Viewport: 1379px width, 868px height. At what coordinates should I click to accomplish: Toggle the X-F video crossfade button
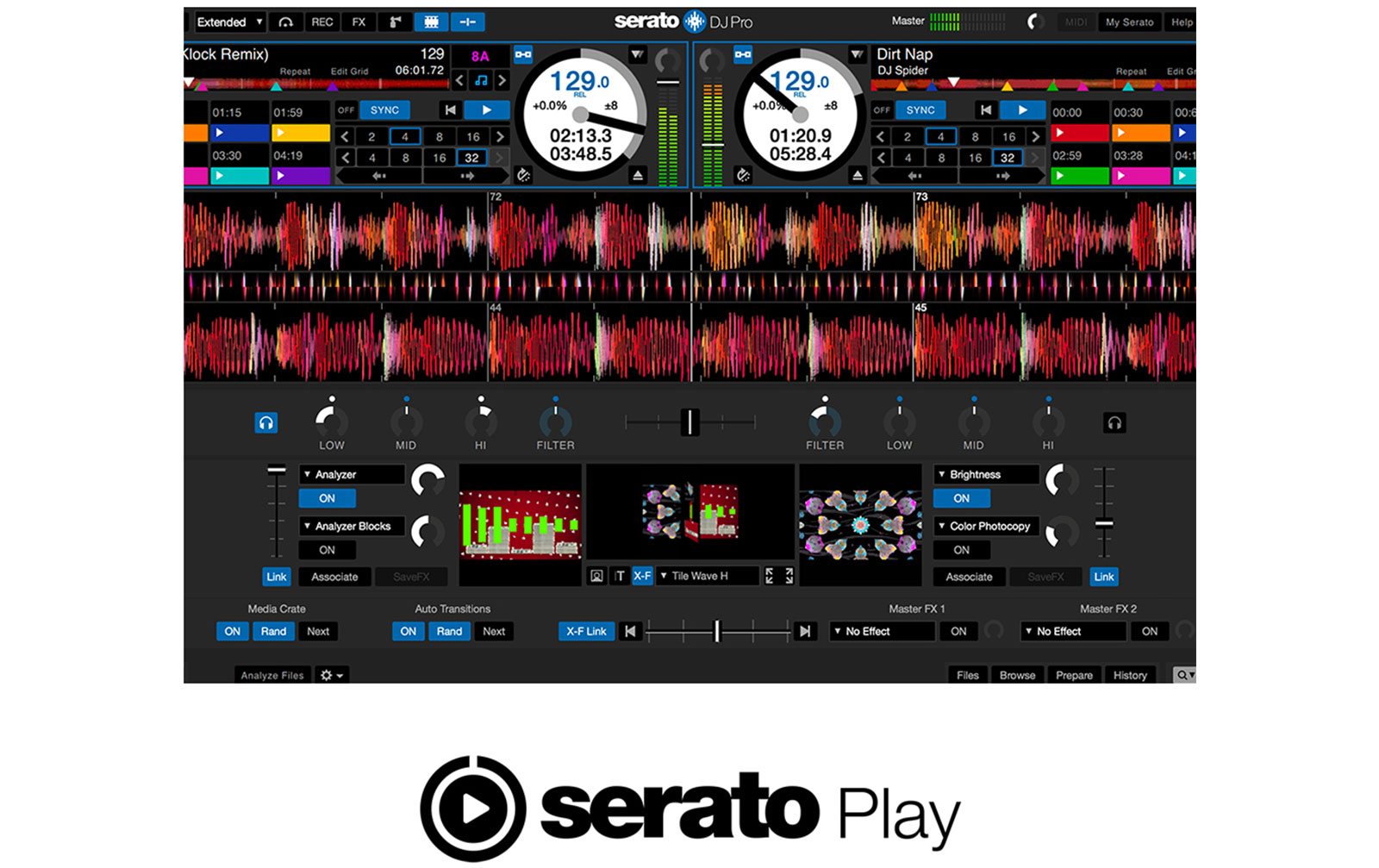(x=642, y=576)
